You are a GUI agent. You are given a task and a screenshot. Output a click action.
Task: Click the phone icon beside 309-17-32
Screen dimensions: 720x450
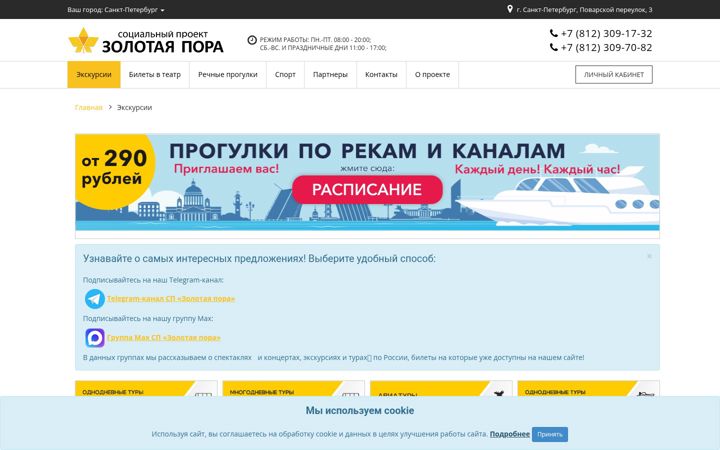coord(554,33)
